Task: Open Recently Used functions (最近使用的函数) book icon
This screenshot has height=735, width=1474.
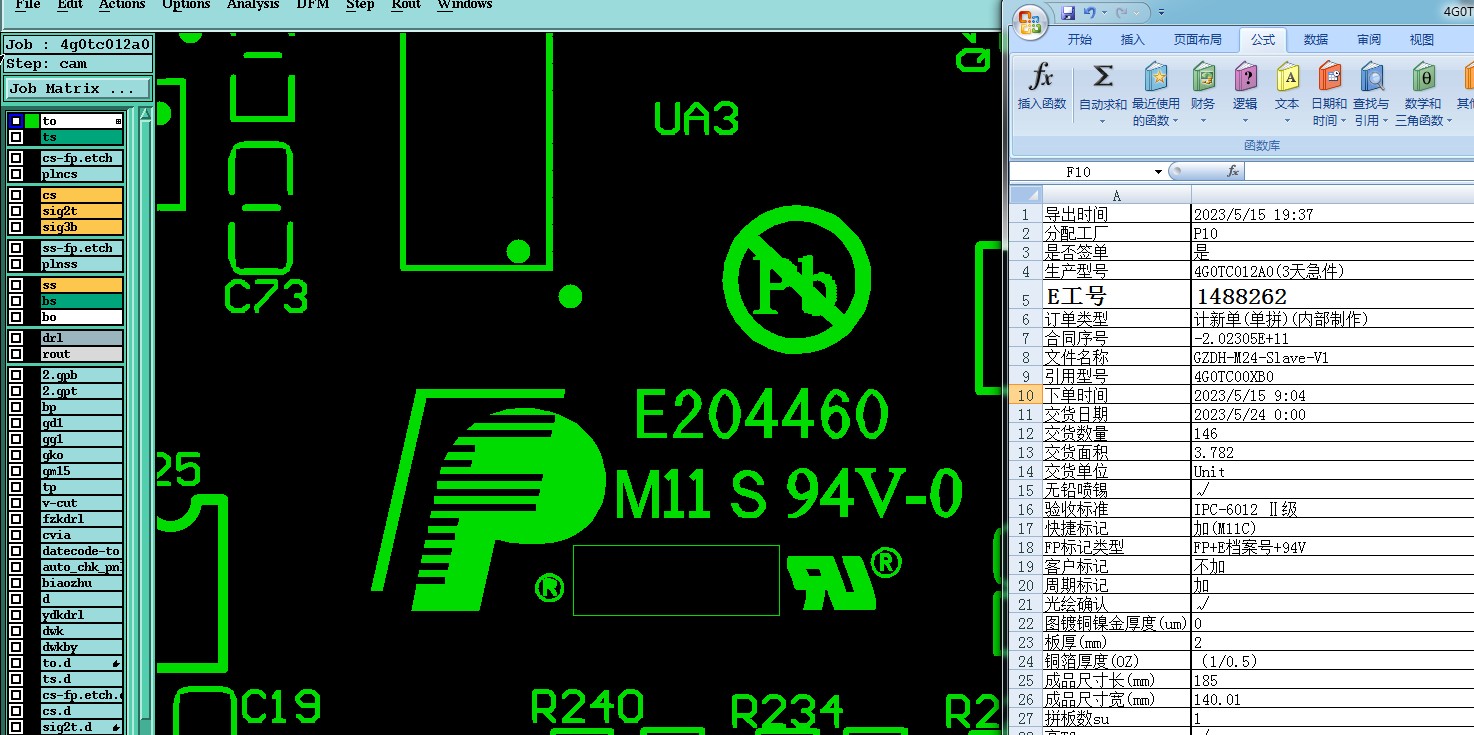Action: [1156, 77]
